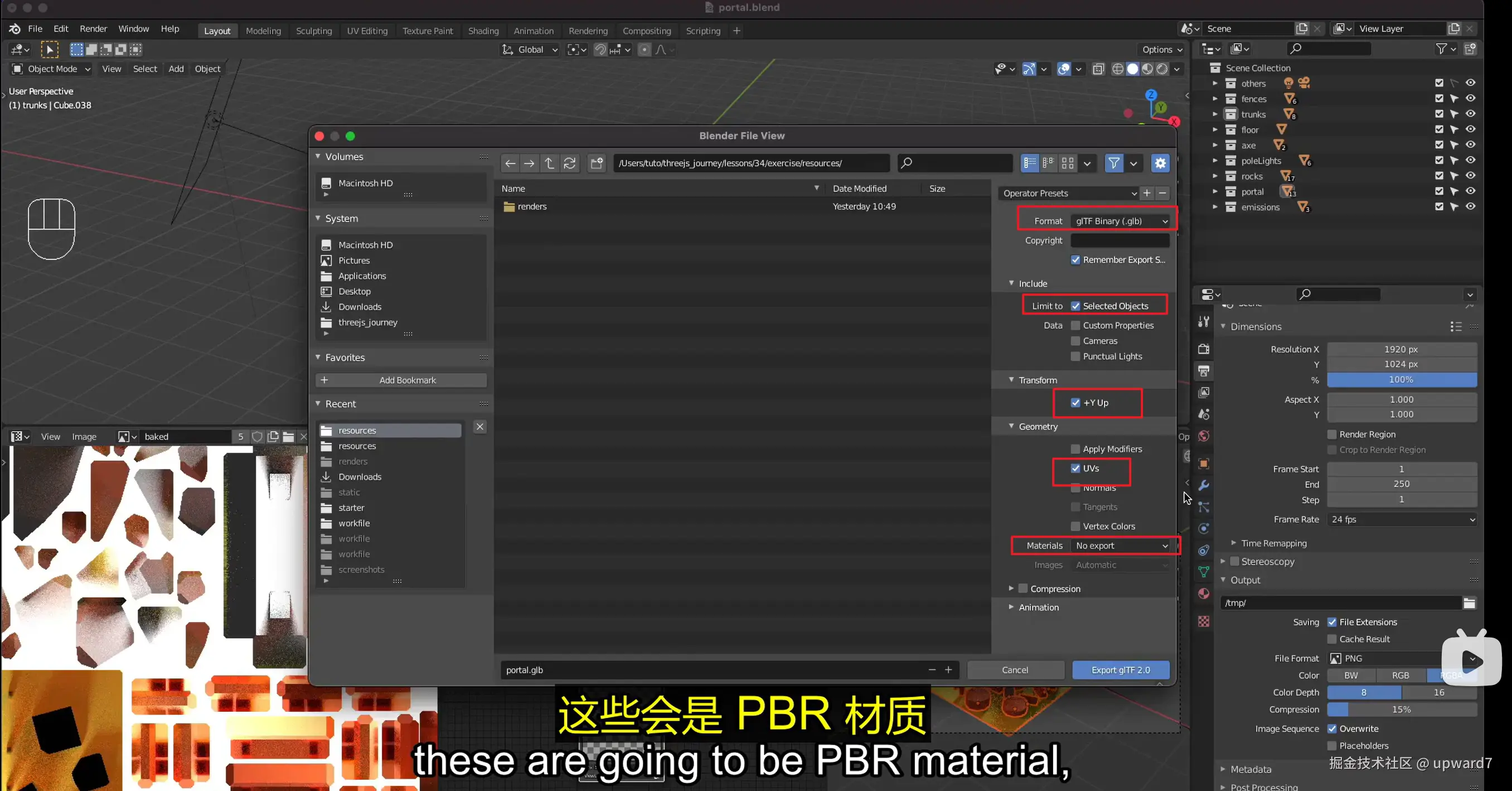Open the Material properties tab icon
The height and width of the screenshot is (791, 1512).
tap(1203, 594)
